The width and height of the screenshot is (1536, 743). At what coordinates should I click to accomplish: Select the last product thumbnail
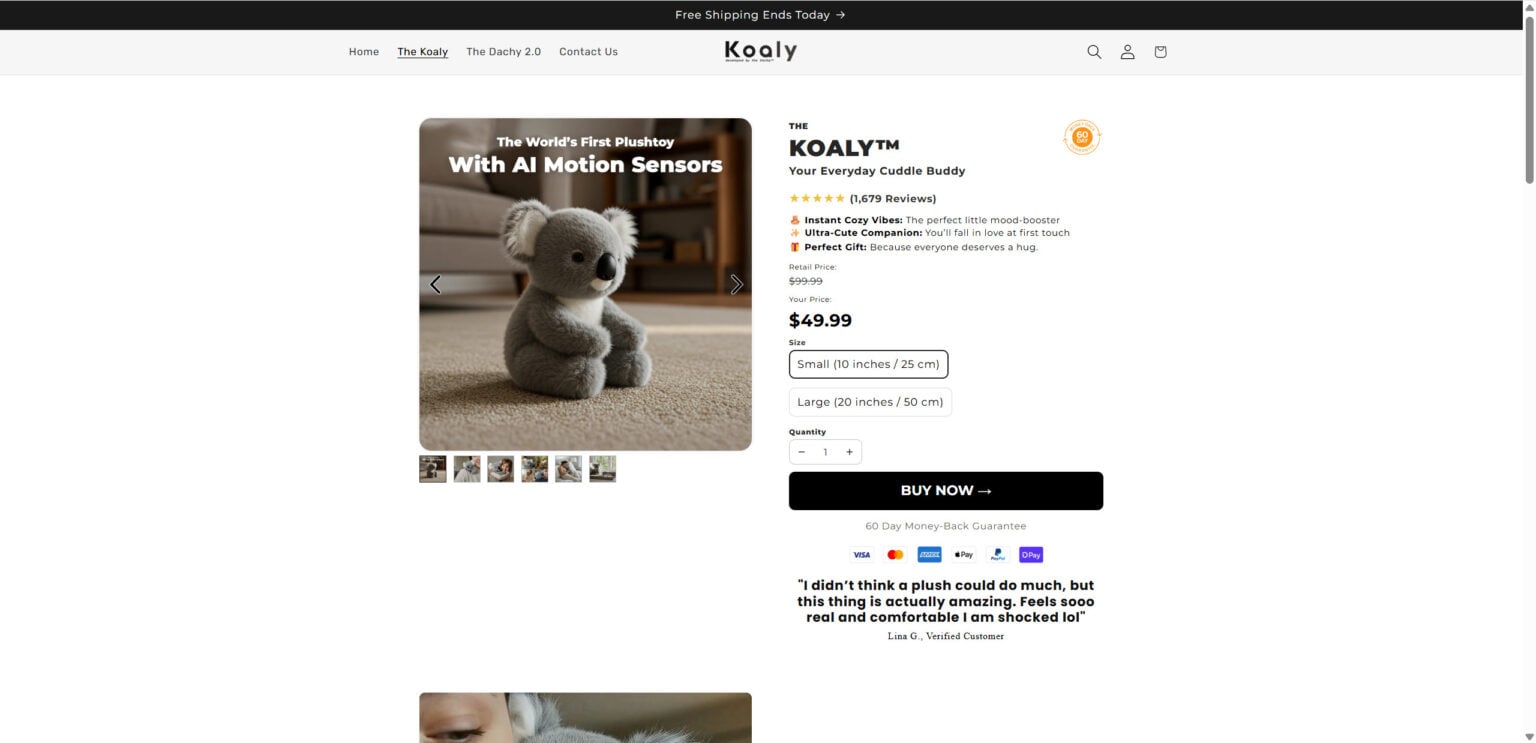[x=603, y=469]
